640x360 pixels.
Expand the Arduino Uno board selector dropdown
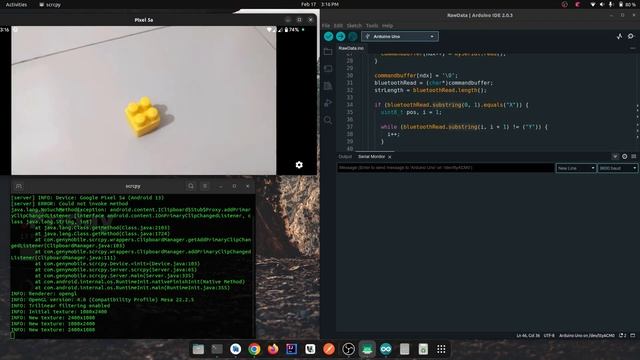click(x=400, y=36)
